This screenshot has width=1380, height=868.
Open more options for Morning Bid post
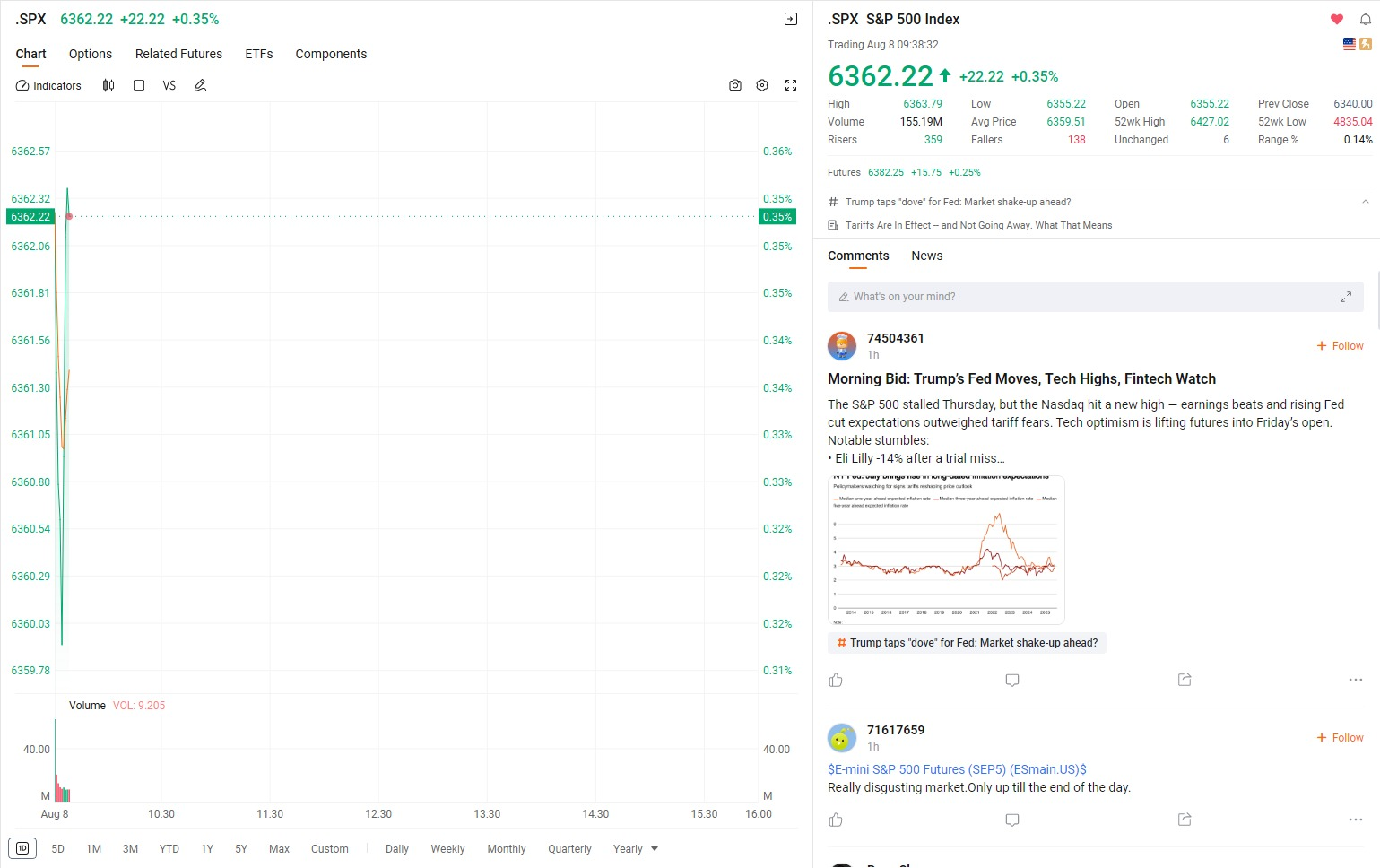[1356, 680]
